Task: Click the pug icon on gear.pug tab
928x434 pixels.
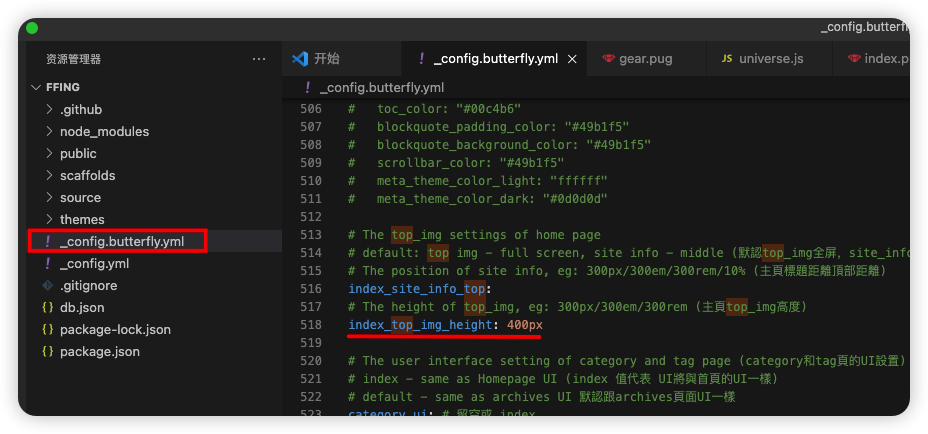Action: [608, 59]
